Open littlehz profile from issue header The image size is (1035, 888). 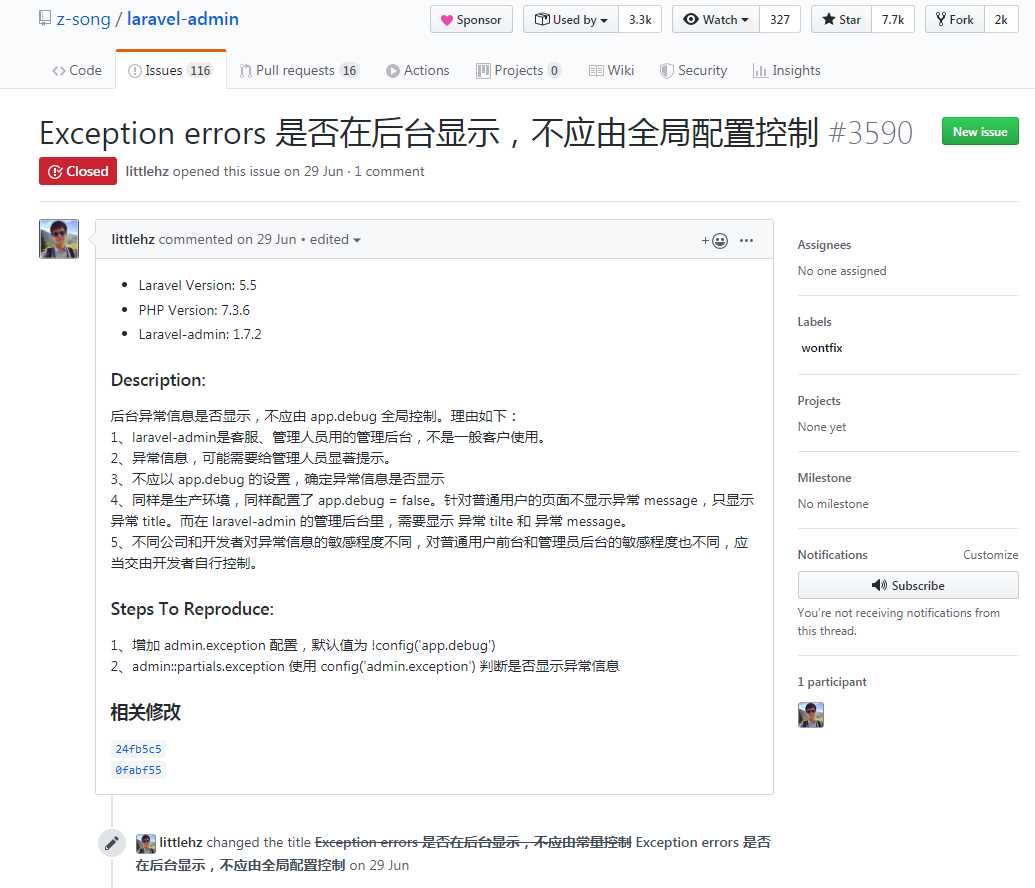(x=147, y=171)
